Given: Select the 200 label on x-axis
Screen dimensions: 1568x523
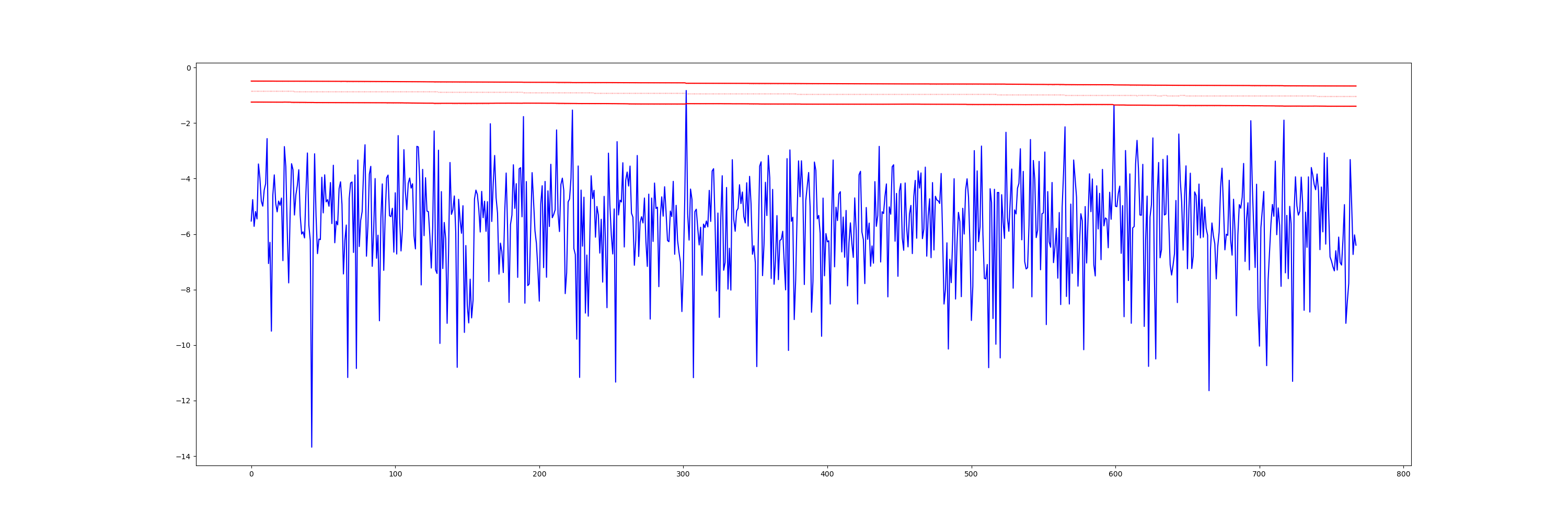Looking at the screenshot, I should [539, 474].
